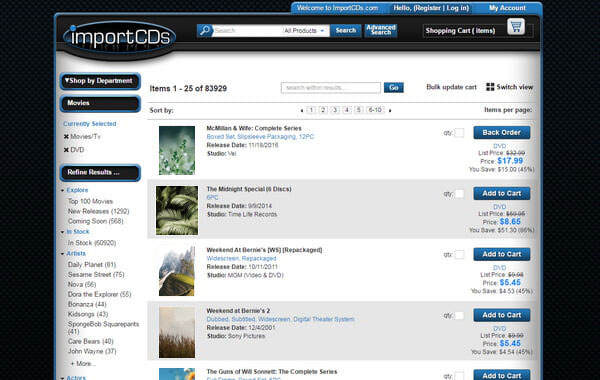Open the shopping cart icon

[x=516, y=27]
